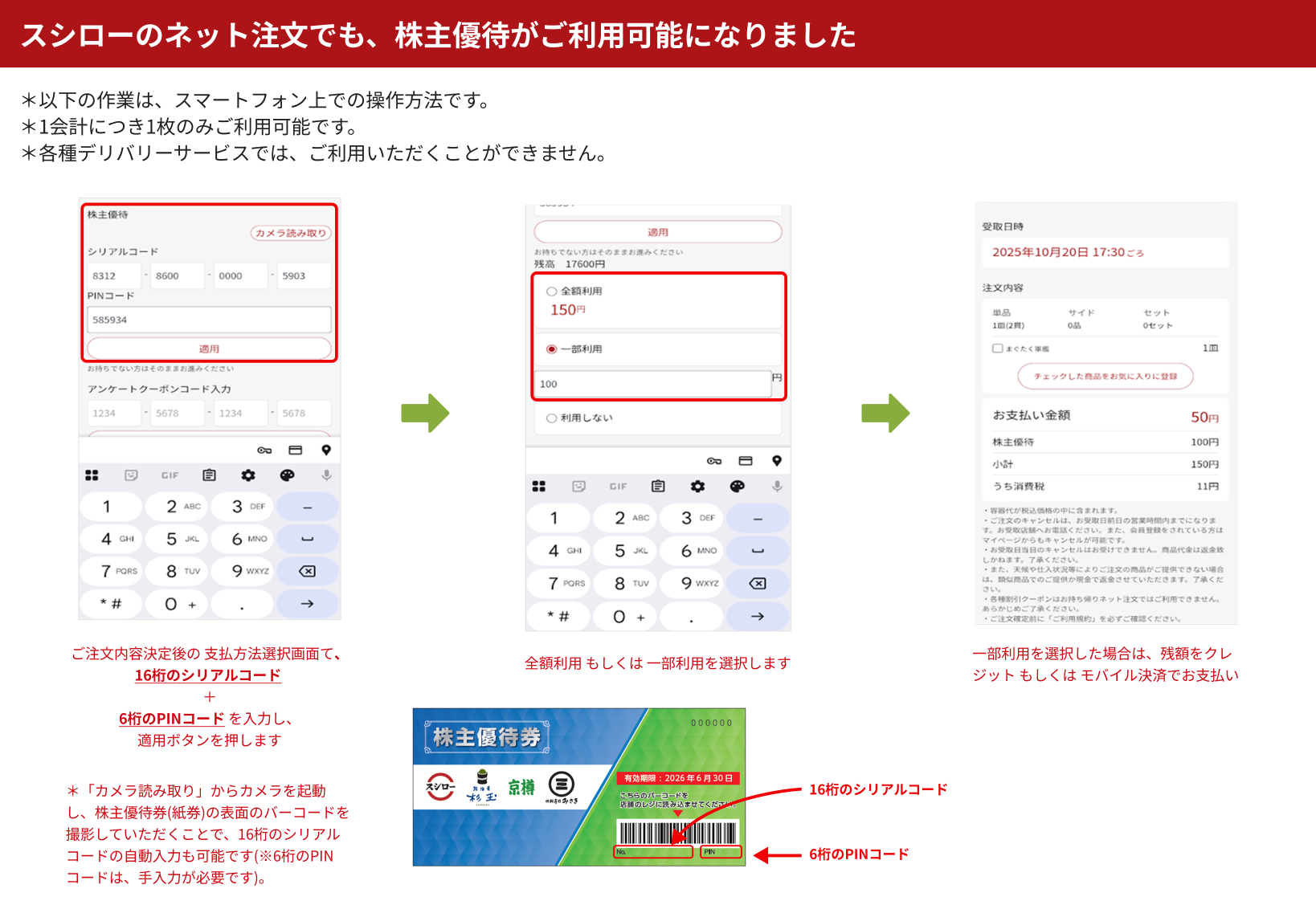Click the PIN code field showing 585934
1316x901 pixels.
pyautogui.click(x=208, y=320)
